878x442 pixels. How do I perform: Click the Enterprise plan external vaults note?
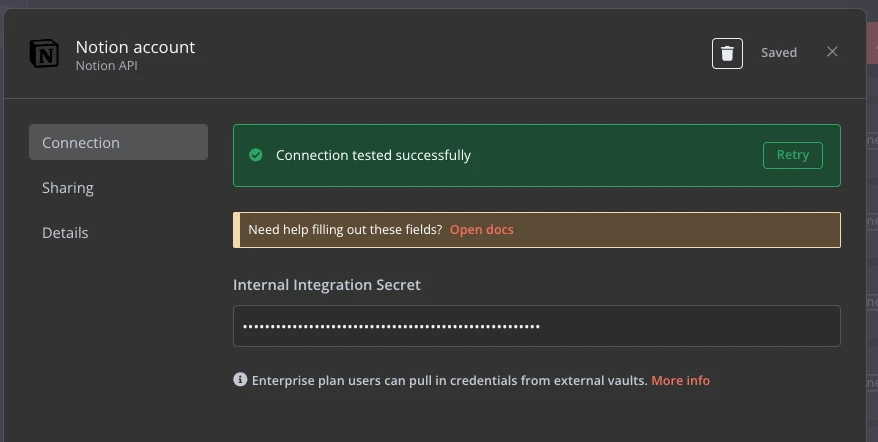pyautogui.click(x=449, y=380)
